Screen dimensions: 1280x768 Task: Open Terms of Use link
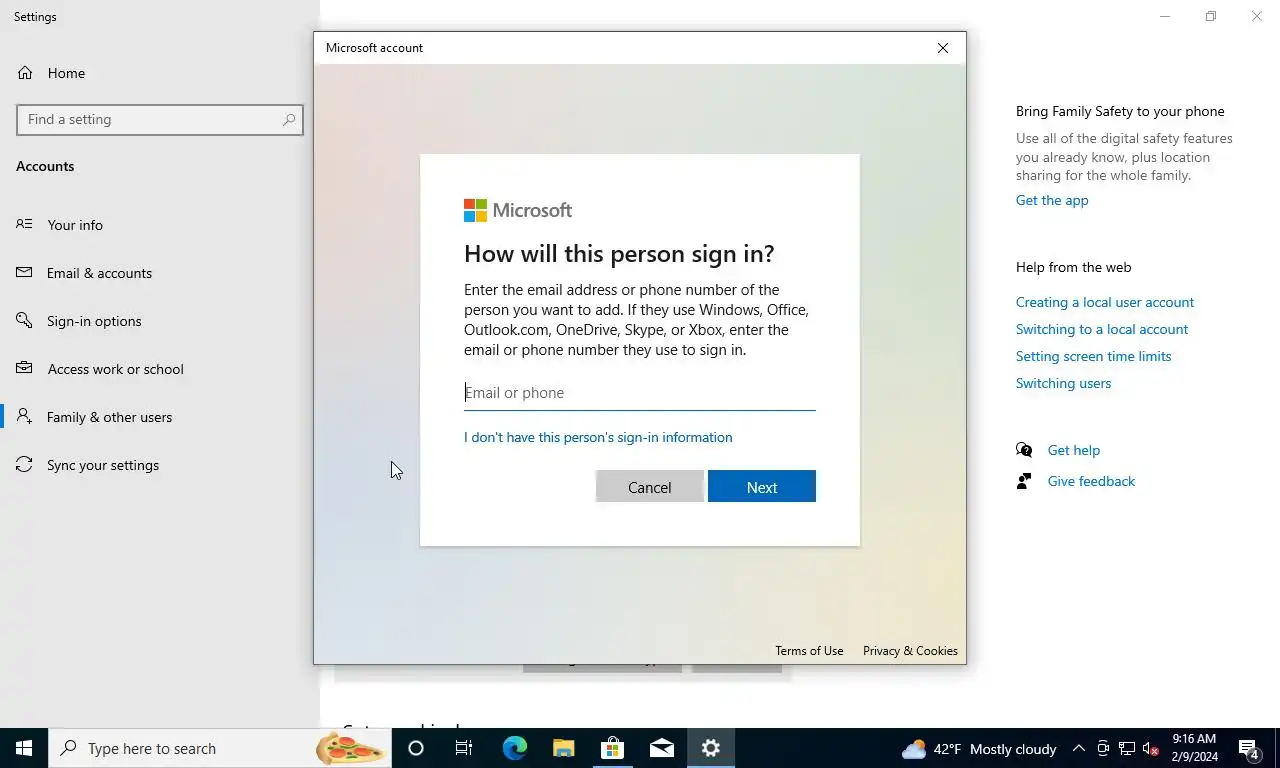[x=809, y=650]
